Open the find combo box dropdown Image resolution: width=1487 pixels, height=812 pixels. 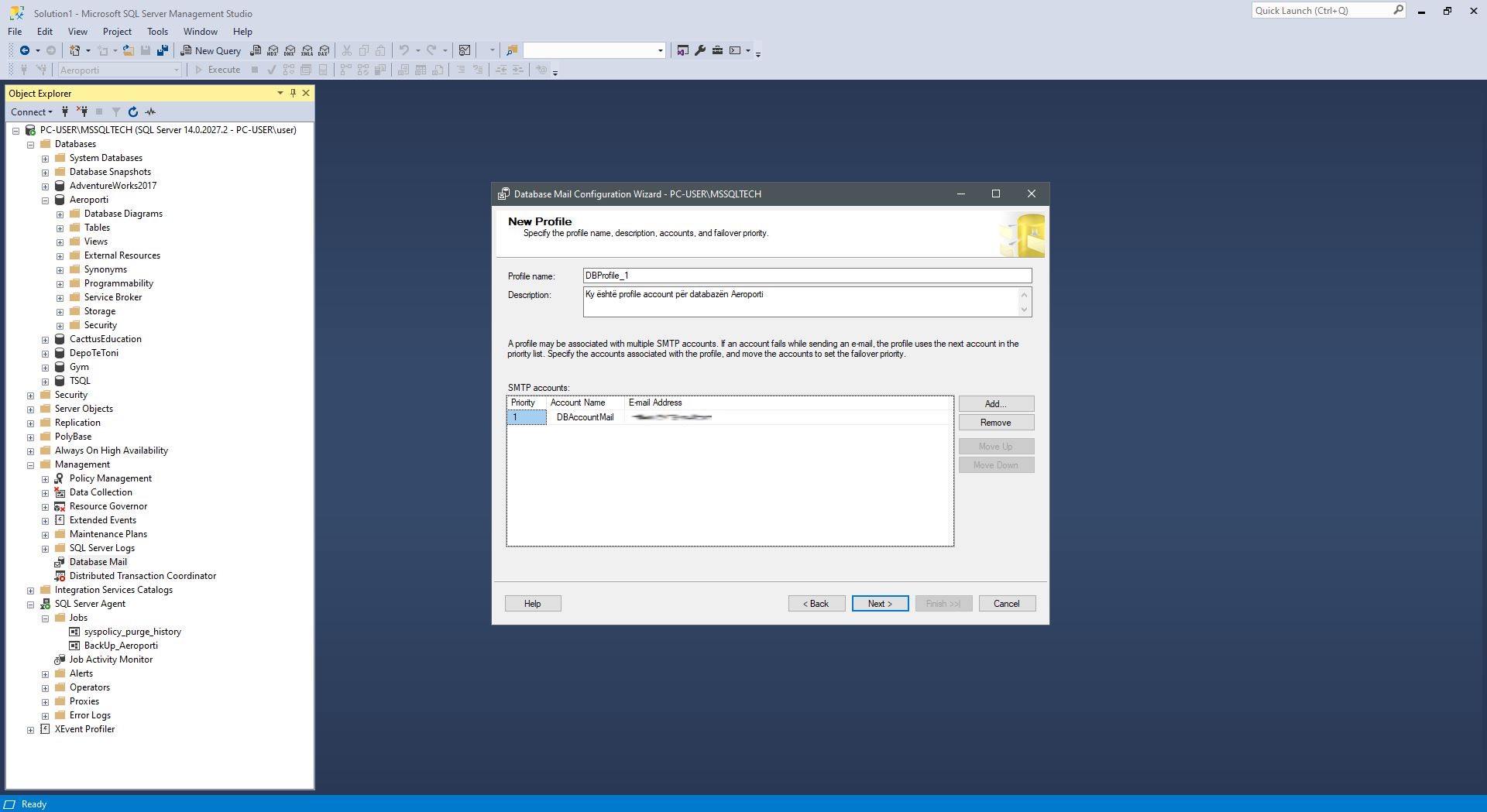[x=660, y=50]
